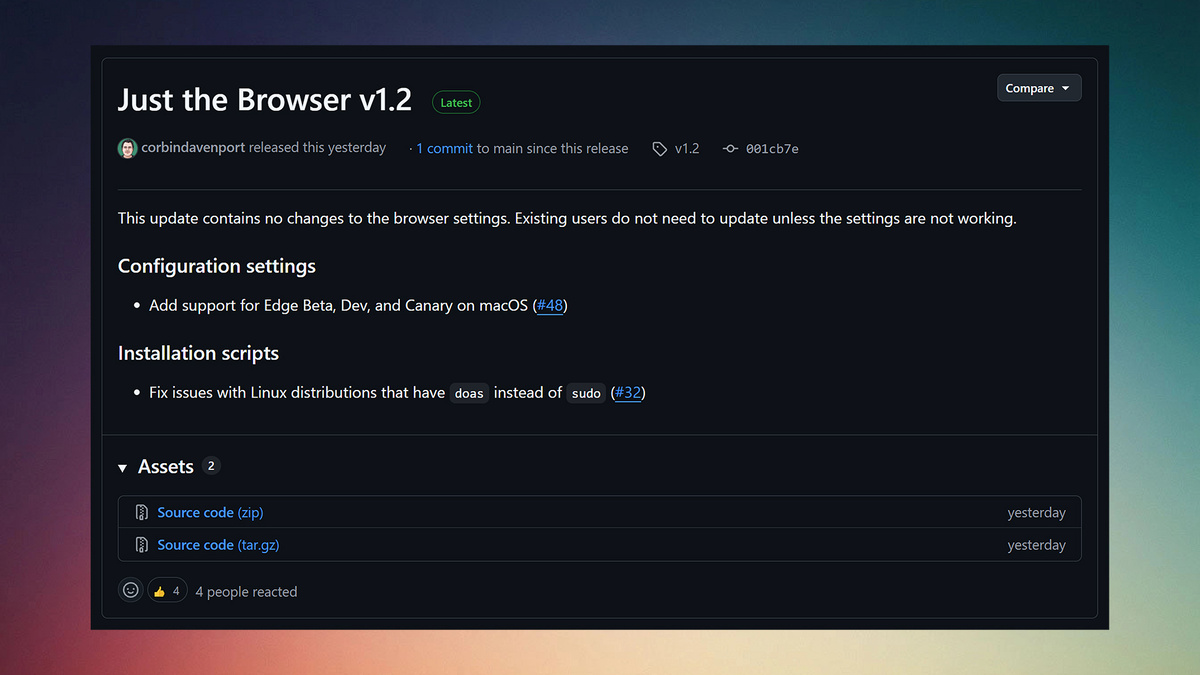Open the smiley add-reaction button

[x=130, y=591]
